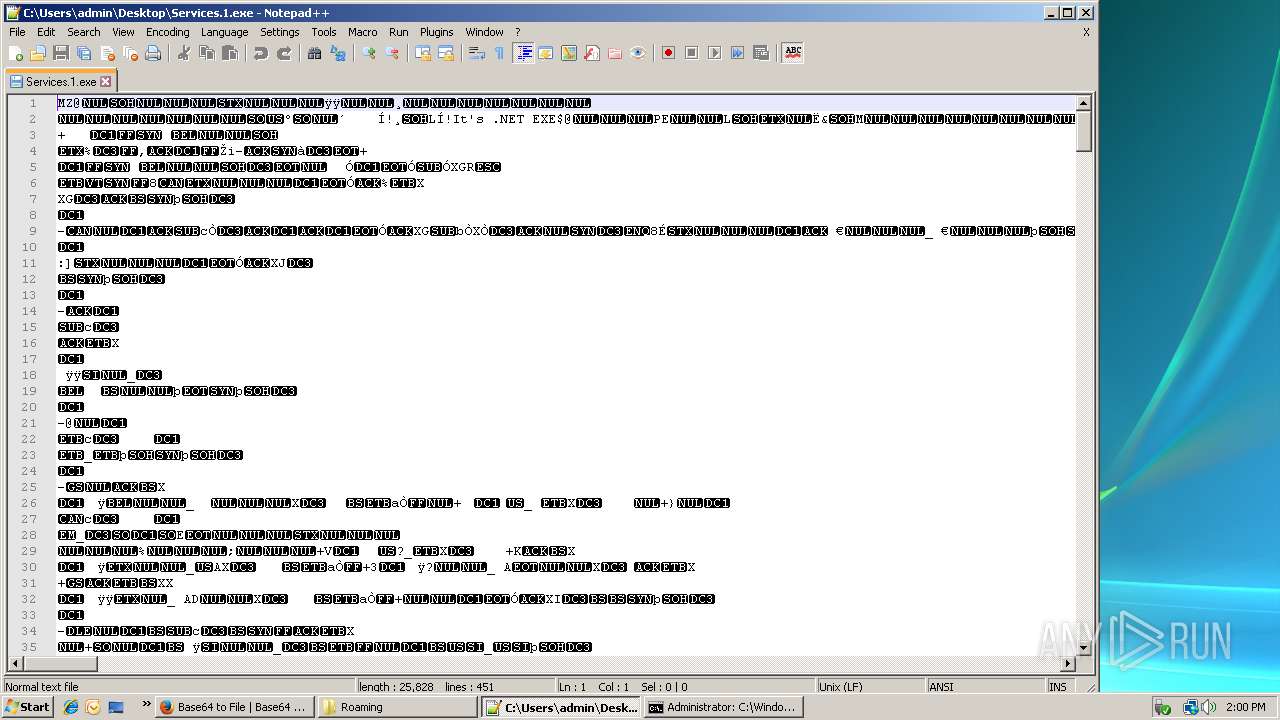Launch Internet Explorer from quick launch
Screen dimensions: 1280x720
coord(71,707)
